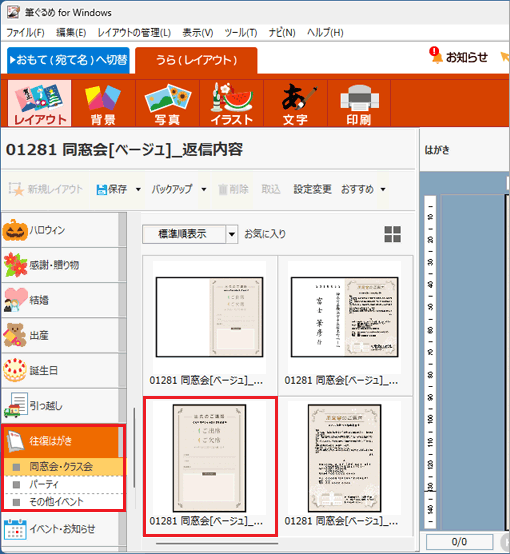
Task: Expand the バックアップ dropdown arrow
Action: pos(204,189)
